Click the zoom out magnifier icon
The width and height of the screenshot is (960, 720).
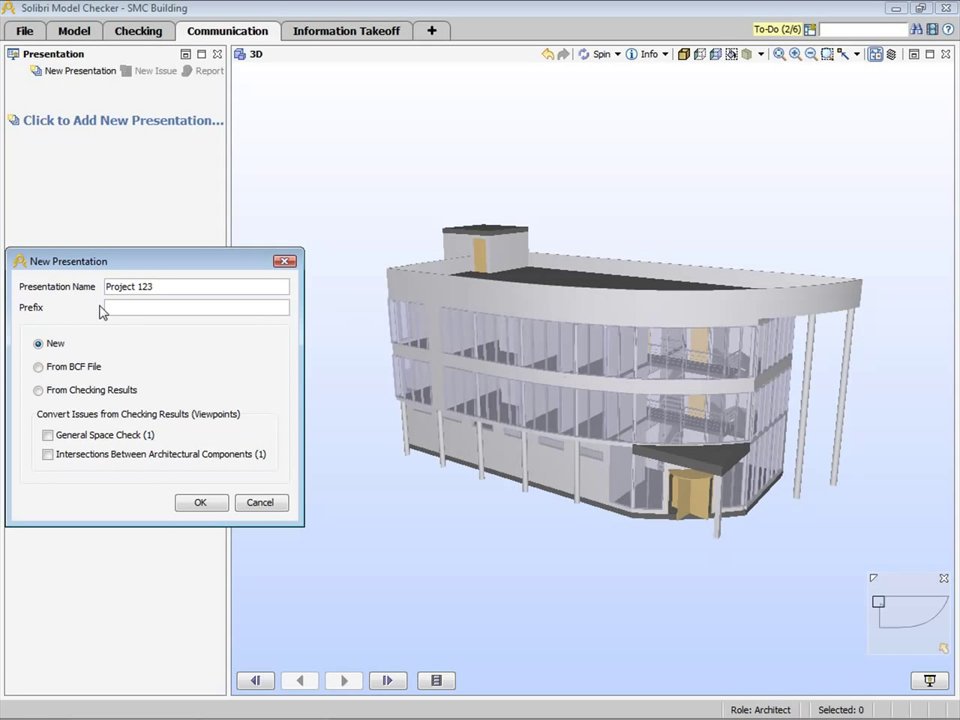(811, 54)
